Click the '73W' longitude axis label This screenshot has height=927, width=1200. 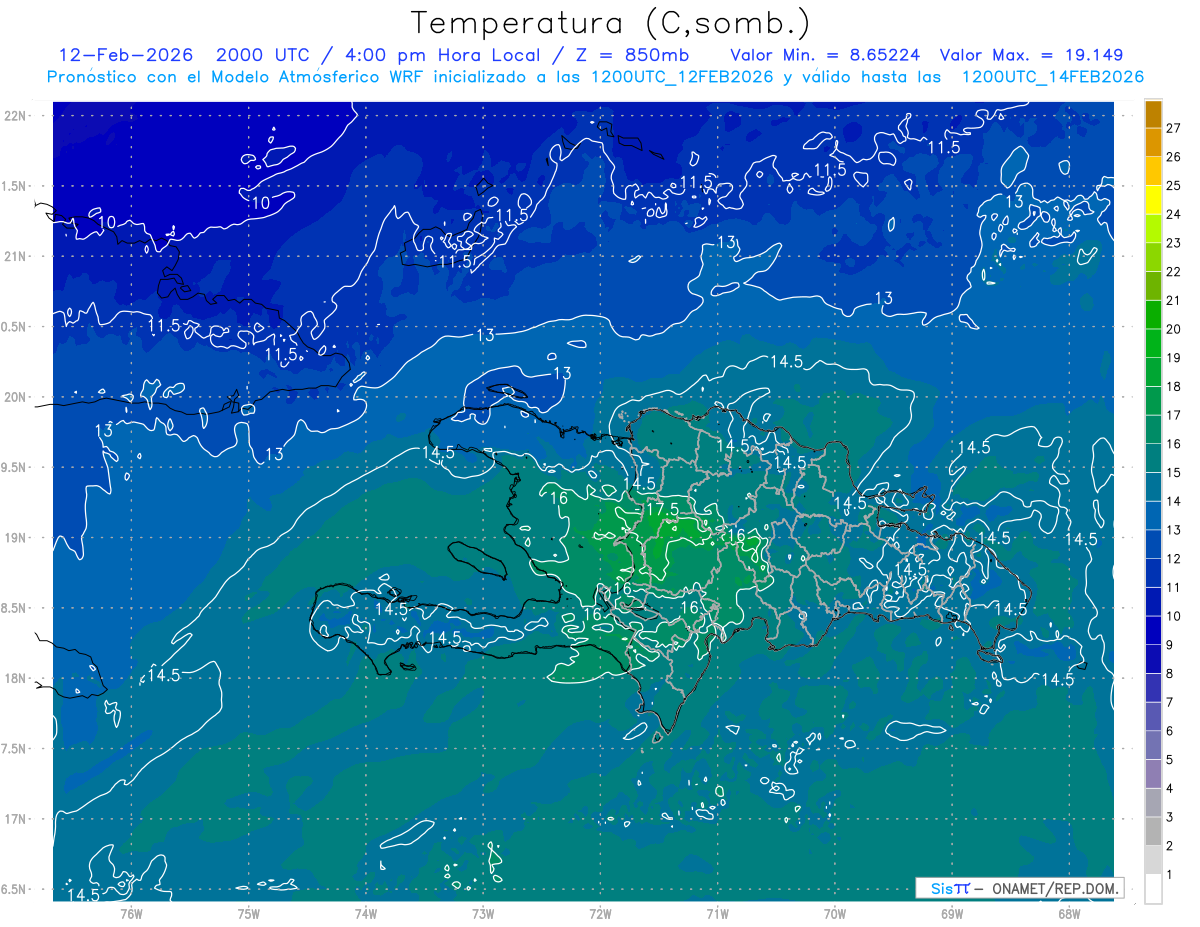(x=483, y=914)
